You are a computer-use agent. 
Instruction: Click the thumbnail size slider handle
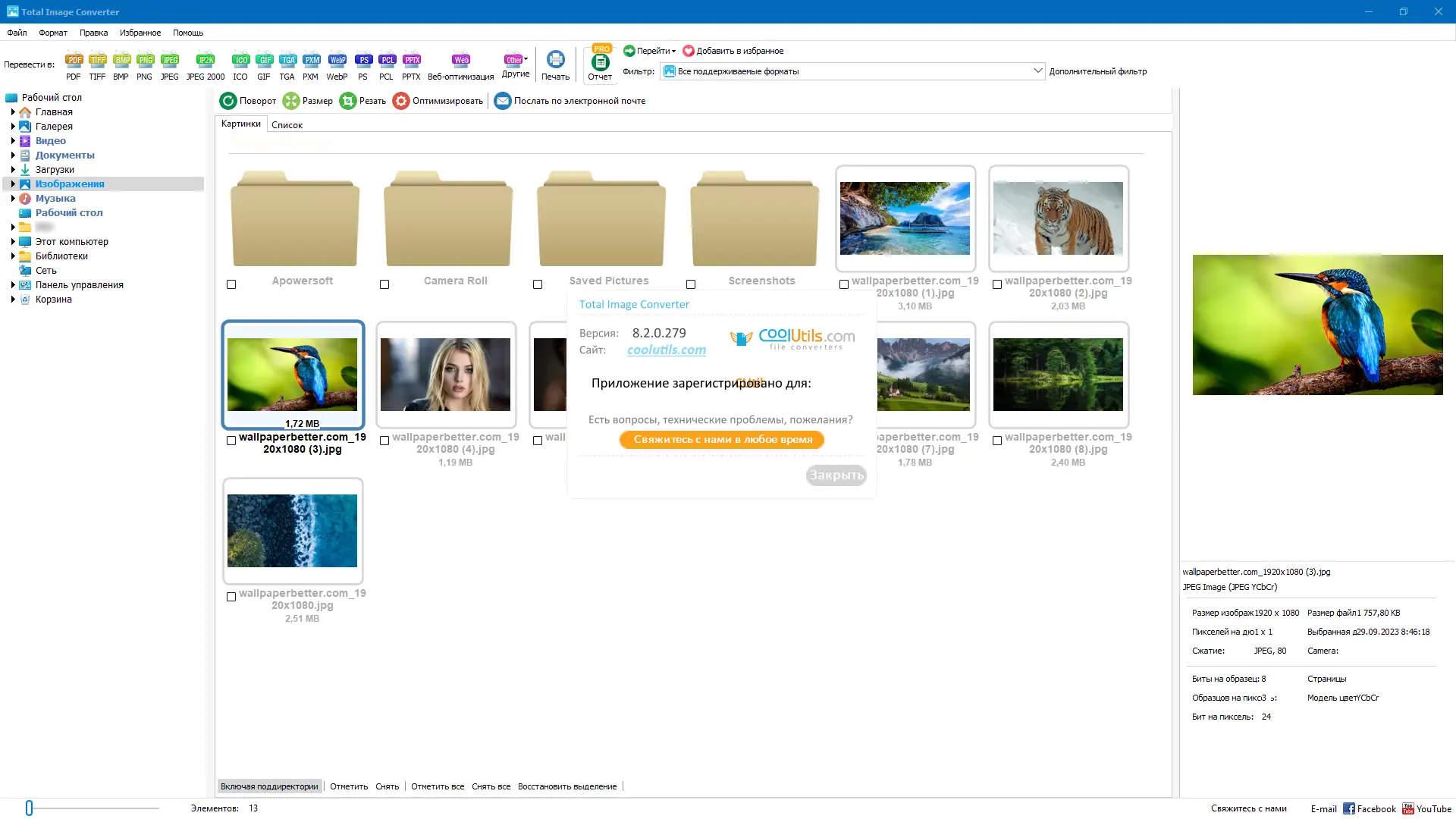pyautogui.click(x=29, y=808)
